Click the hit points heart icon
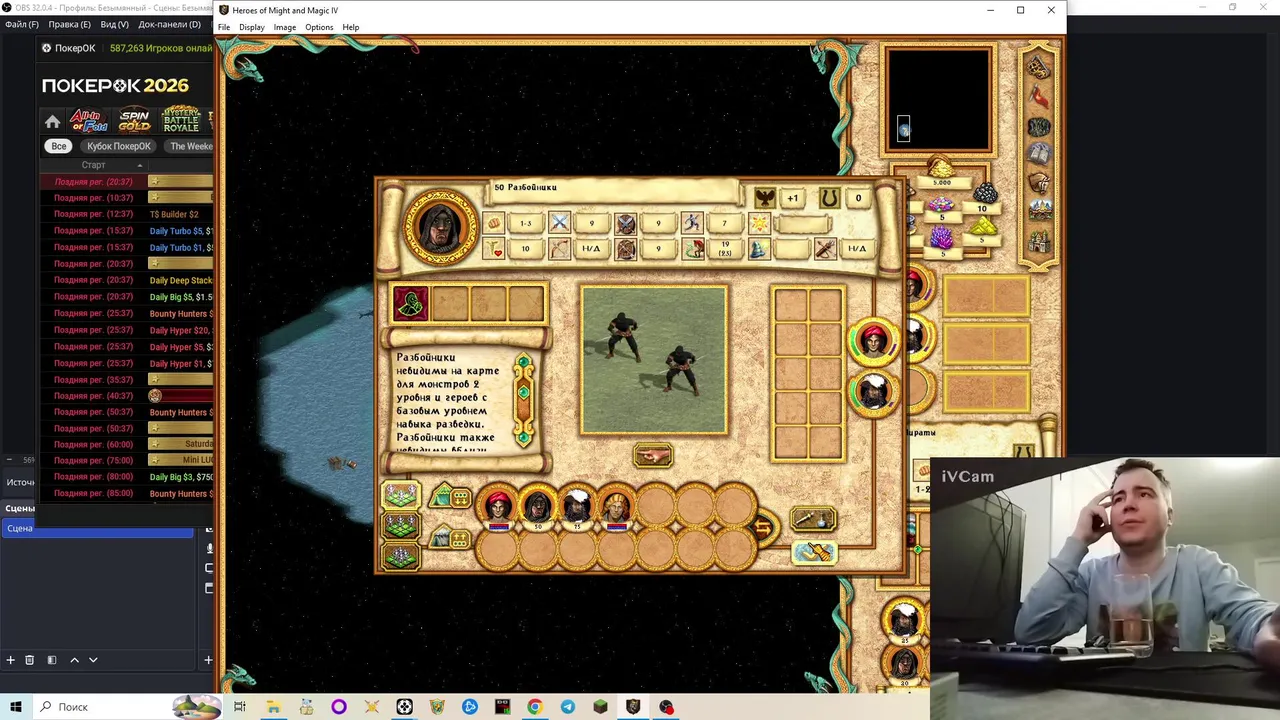Image resolution: width=1280 pixels, height=720 pixels. pyautogui.click(x=493, y=248)
